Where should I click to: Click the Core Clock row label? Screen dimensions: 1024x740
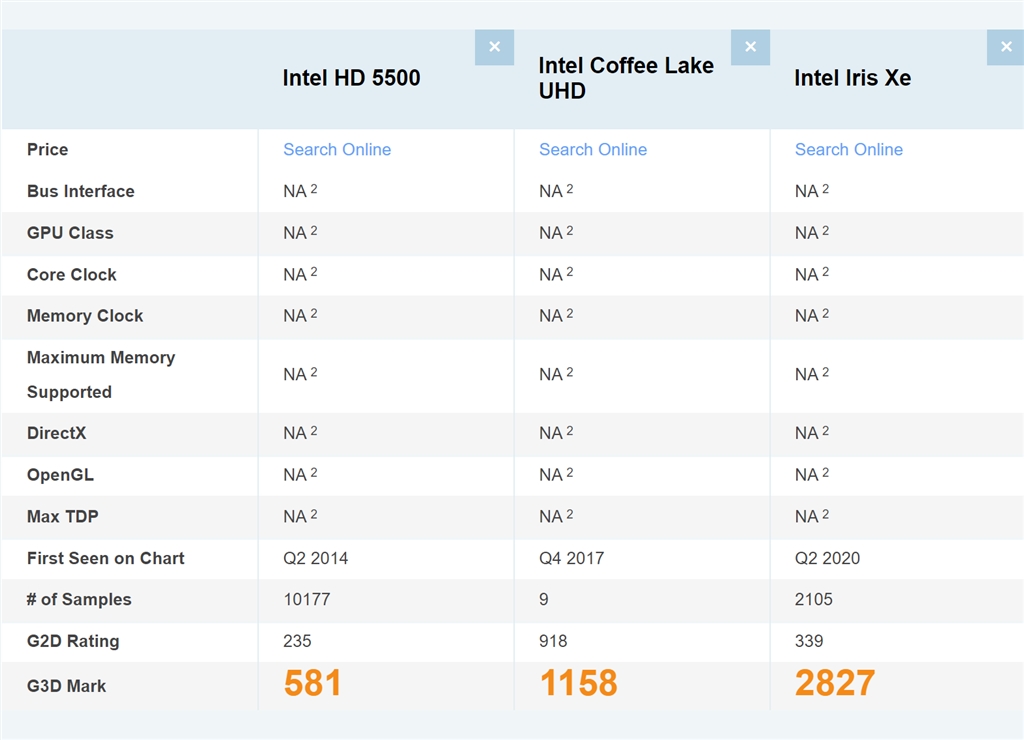[72, 275]
